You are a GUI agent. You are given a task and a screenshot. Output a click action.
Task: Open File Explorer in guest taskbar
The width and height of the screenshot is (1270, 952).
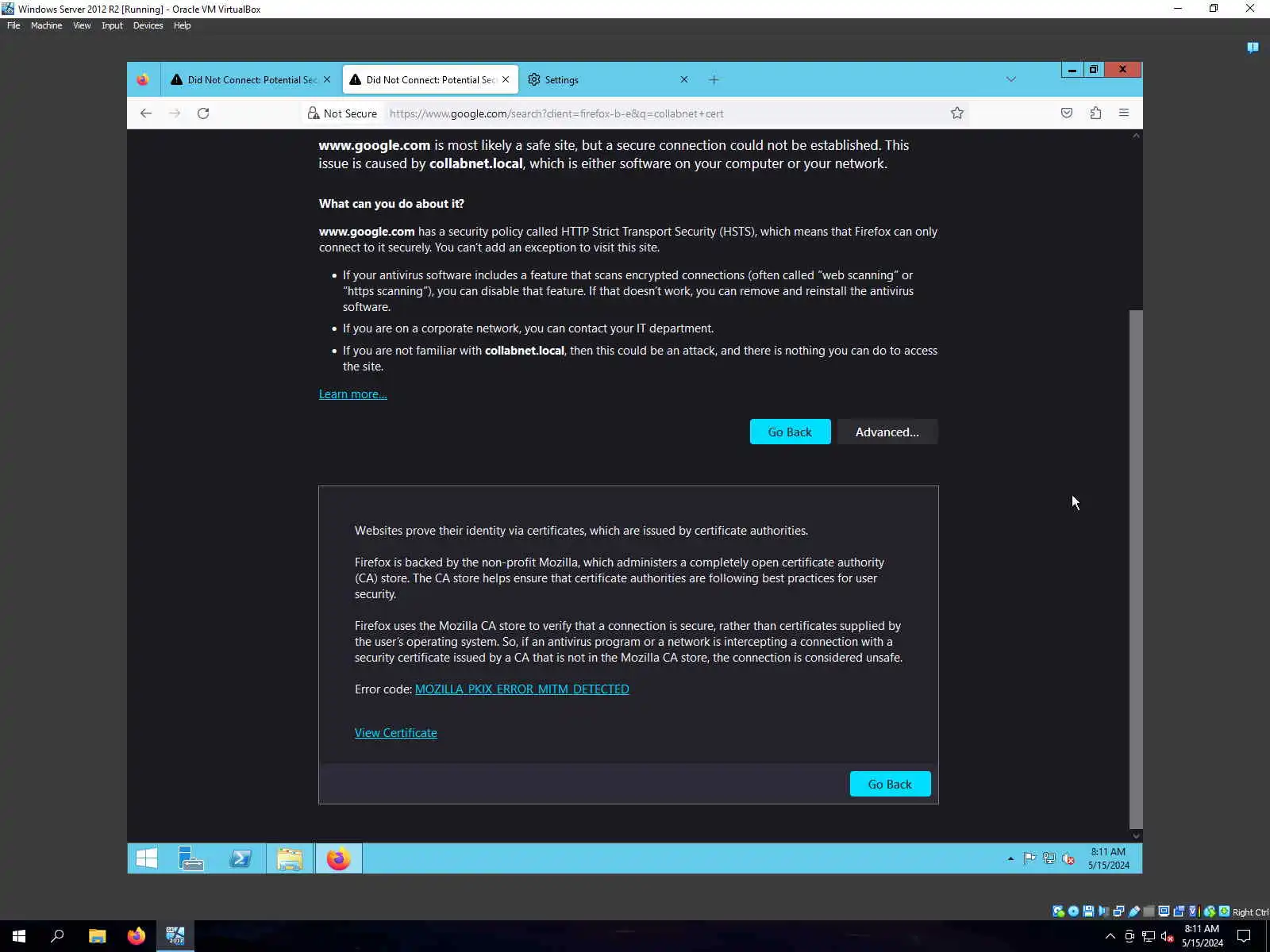pos(290,858)
